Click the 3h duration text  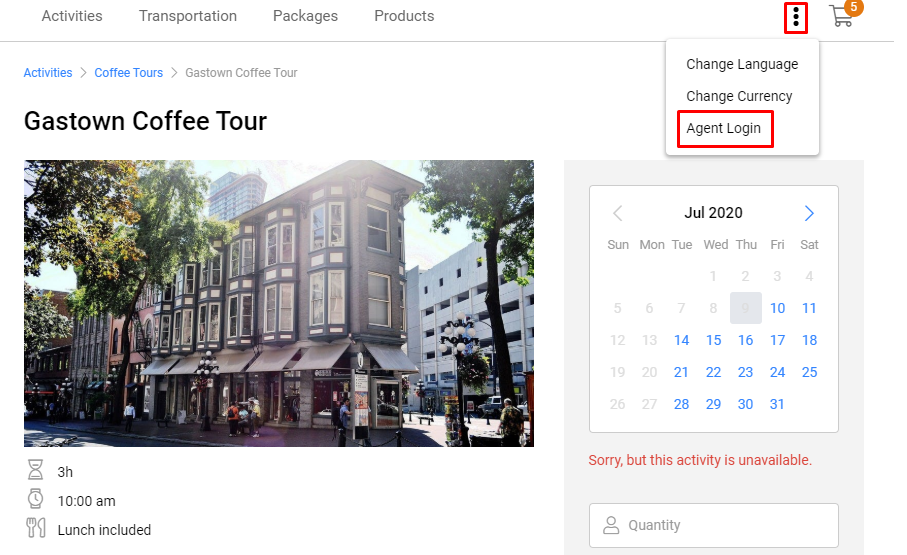pyautogui.click(x=65, y=472)
